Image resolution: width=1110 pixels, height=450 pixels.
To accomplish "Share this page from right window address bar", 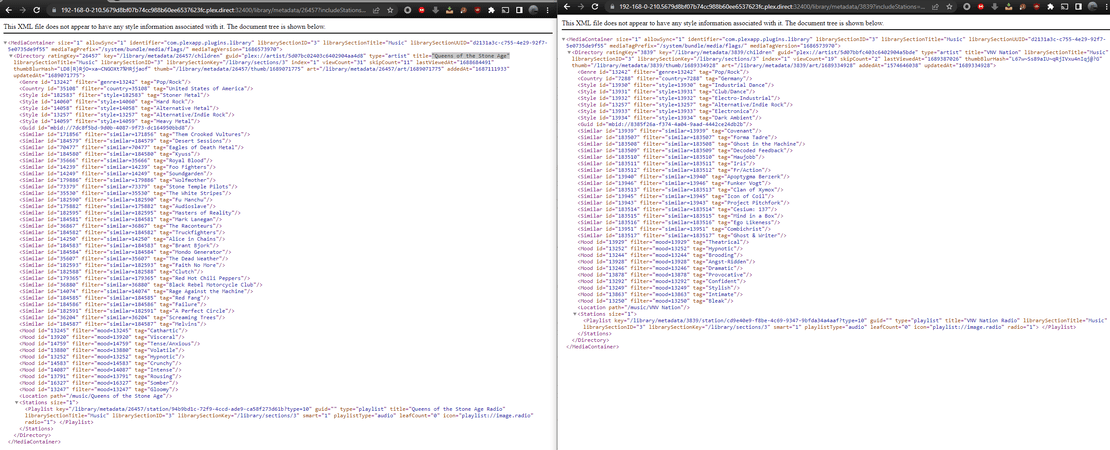I will (x=935, y=6).
